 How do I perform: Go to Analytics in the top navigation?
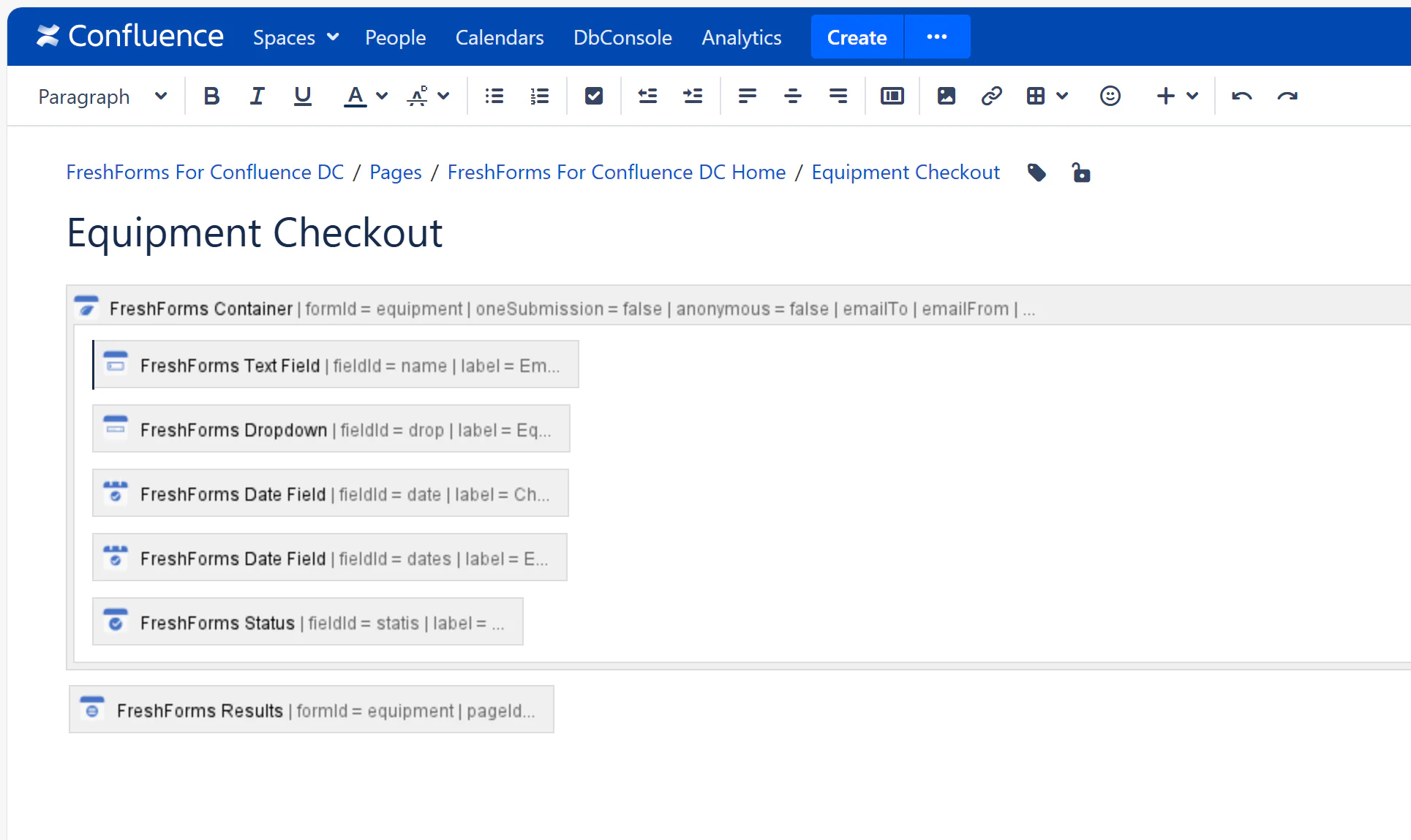coord(741,37)
